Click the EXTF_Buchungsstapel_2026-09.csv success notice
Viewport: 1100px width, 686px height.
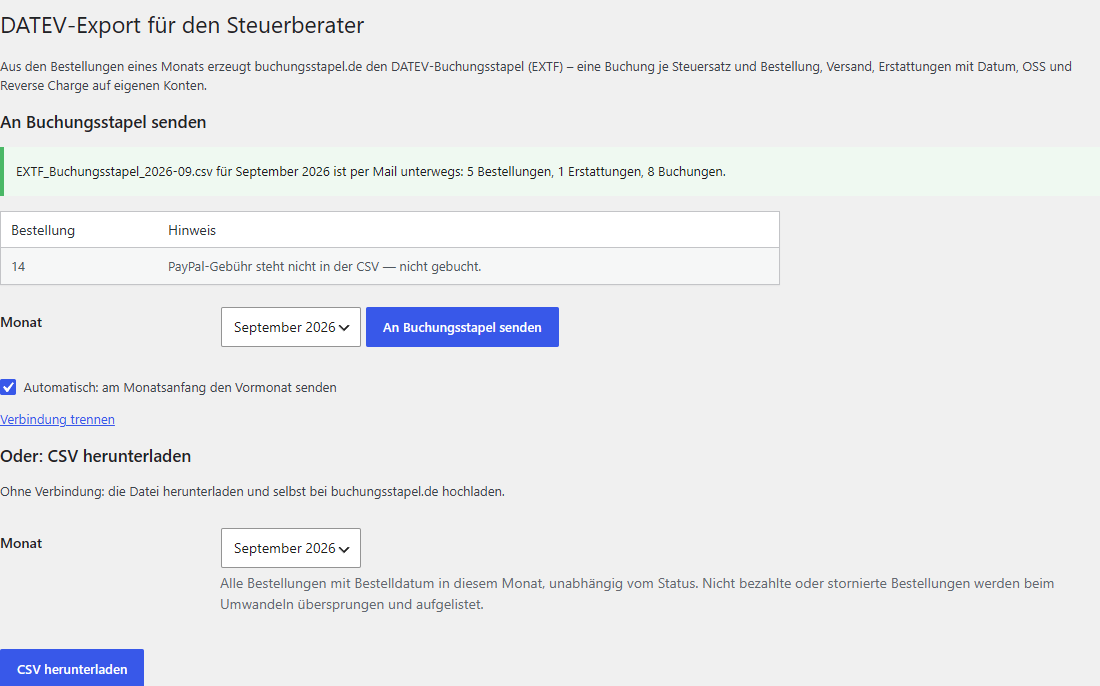point(550,171)
